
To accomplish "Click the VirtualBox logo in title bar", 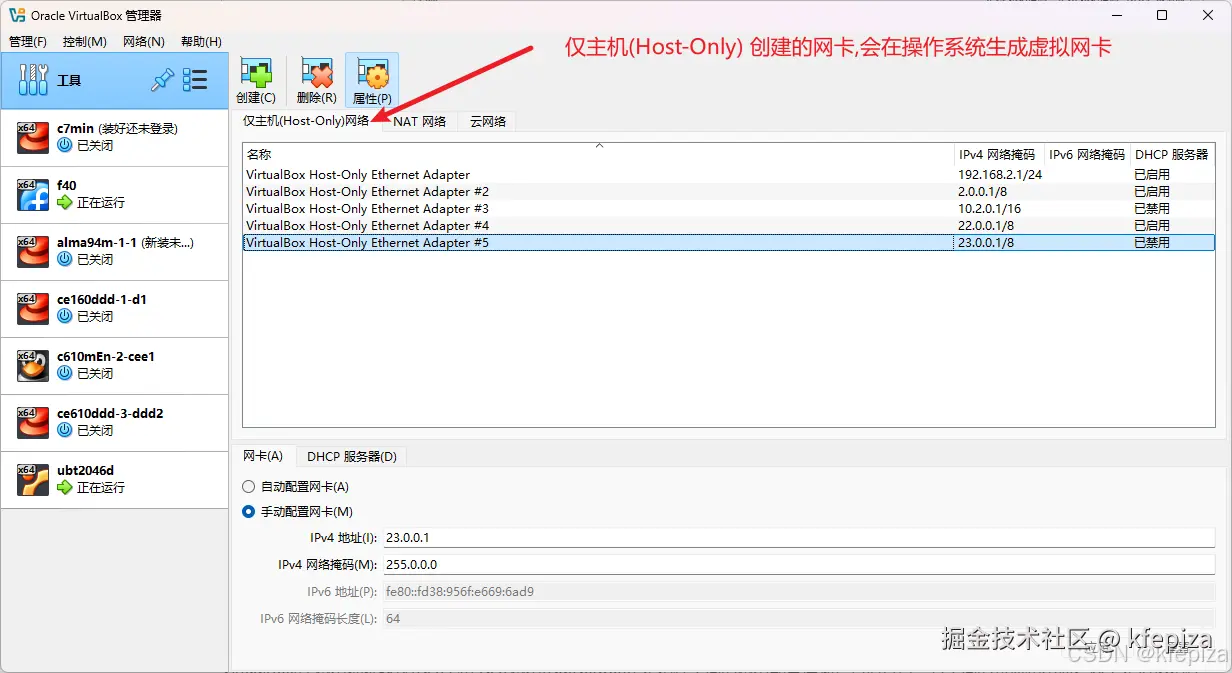I will tap(16, 15).
